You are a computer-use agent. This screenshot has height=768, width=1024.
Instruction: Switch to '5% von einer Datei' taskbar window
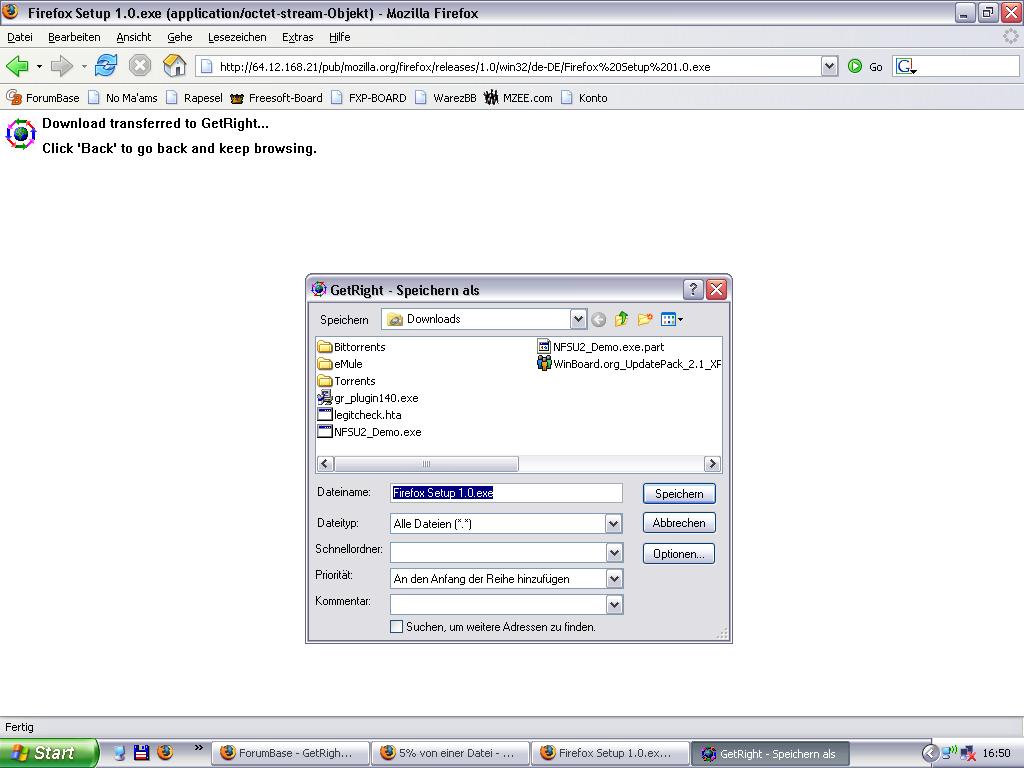click(451, 754)
